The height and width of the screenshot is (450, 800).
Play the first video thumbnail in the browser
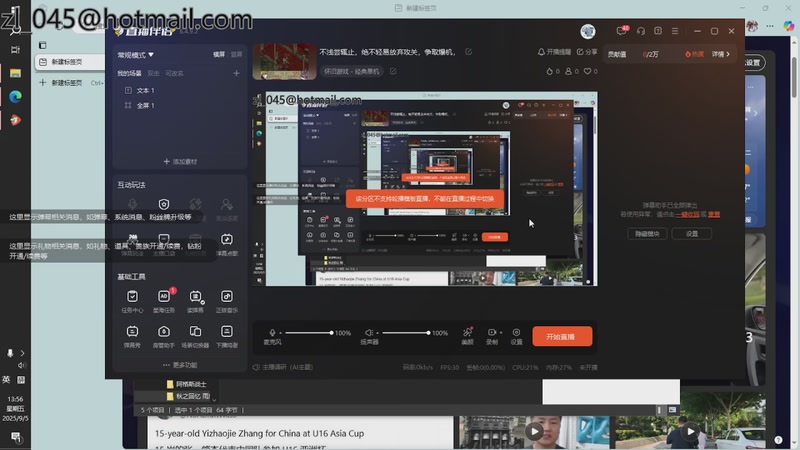coord(534,432)
